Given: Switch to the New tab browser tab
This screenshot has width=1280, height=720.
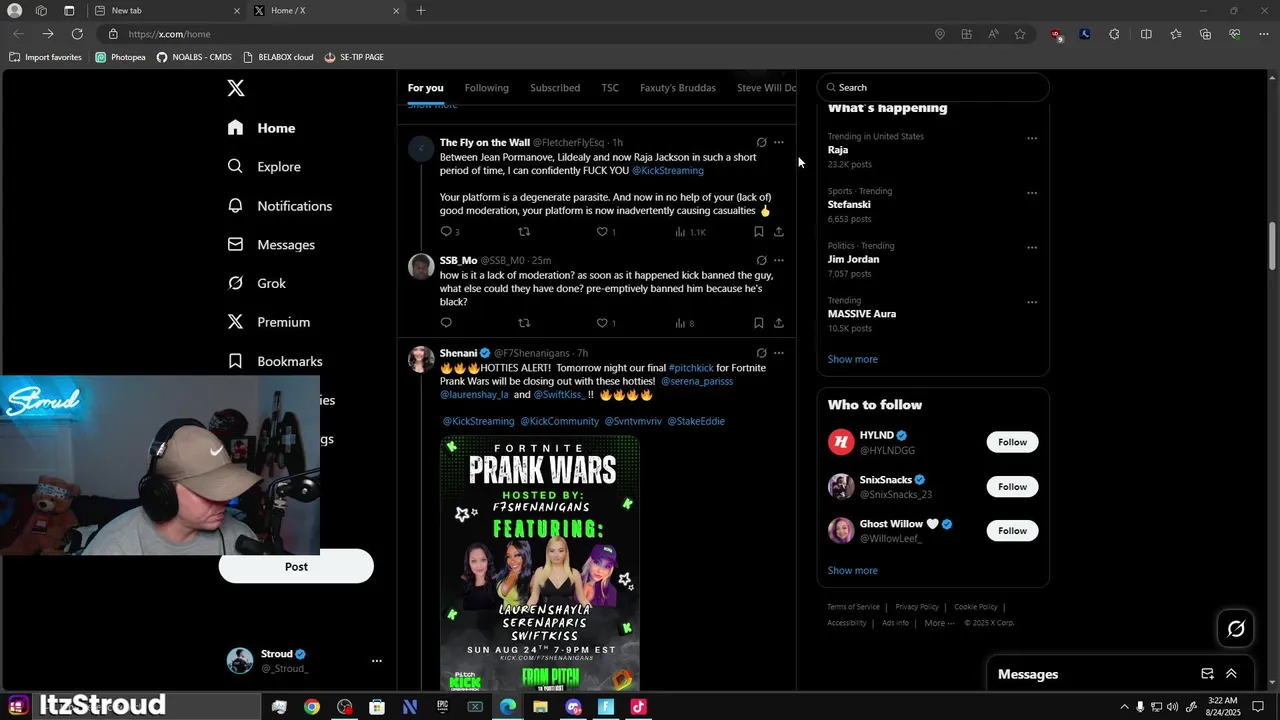Looking at the screenshot, I should tap(166, 11).
